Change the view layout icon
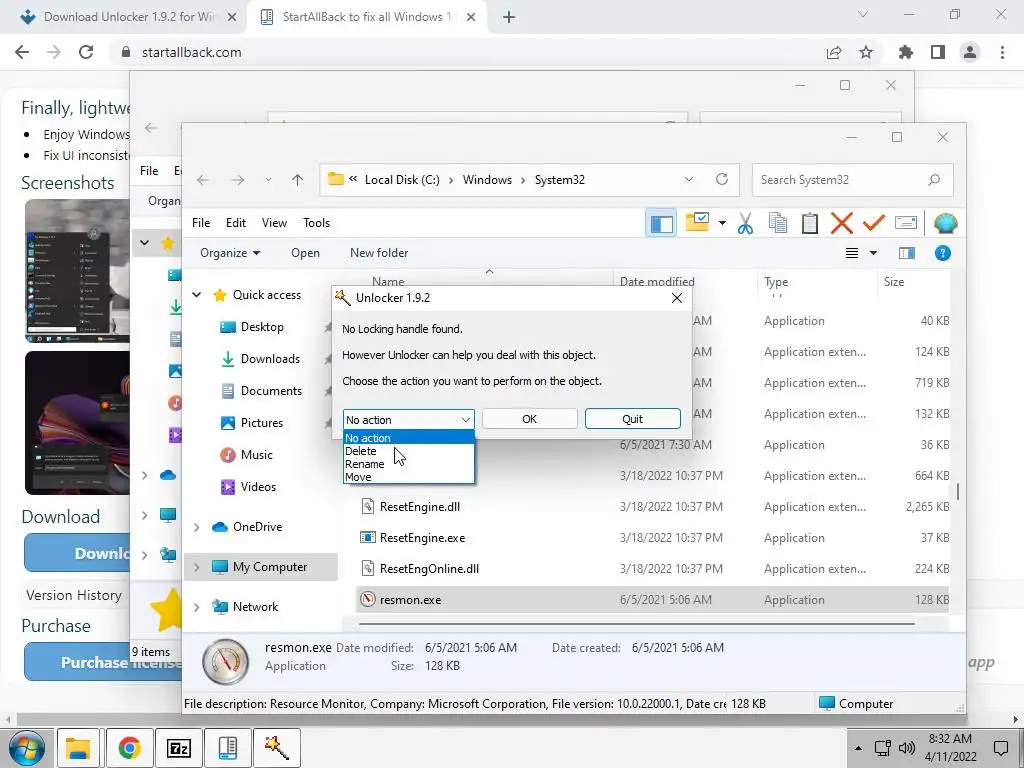Viewport: 1024px width, 768px height. click(852, 253)
